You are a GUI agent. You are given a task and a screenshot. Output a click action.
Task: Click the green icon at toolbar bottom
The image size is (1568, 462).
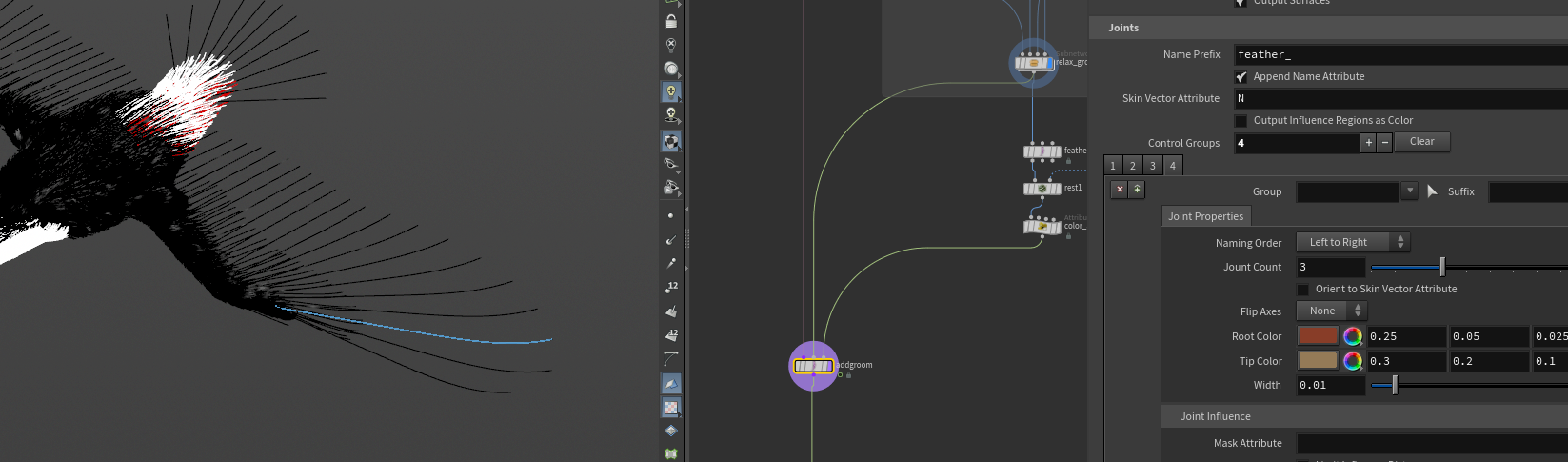click(671, 453)
